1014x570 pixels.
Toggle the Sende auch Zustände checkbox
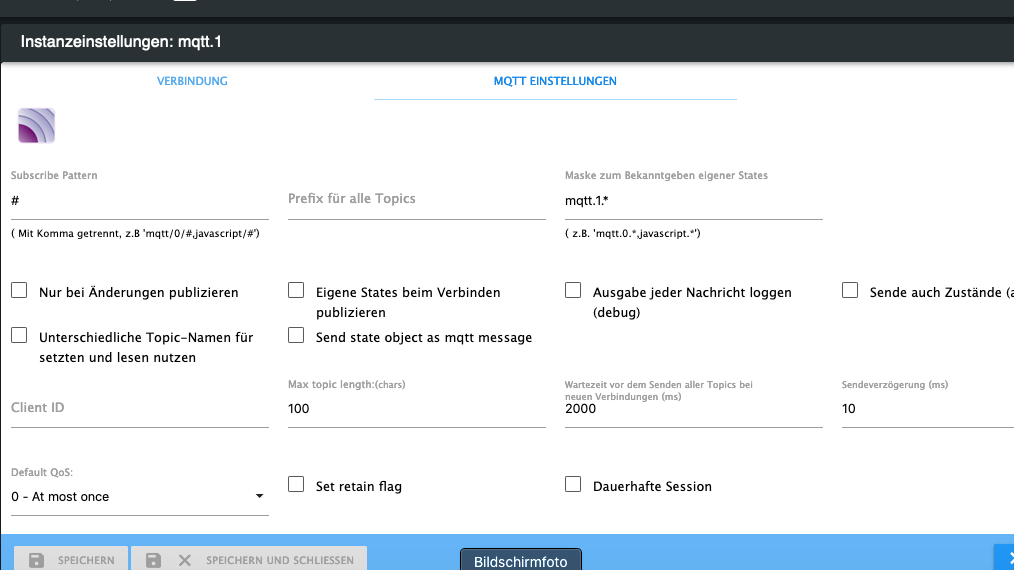tap(850, 290)
